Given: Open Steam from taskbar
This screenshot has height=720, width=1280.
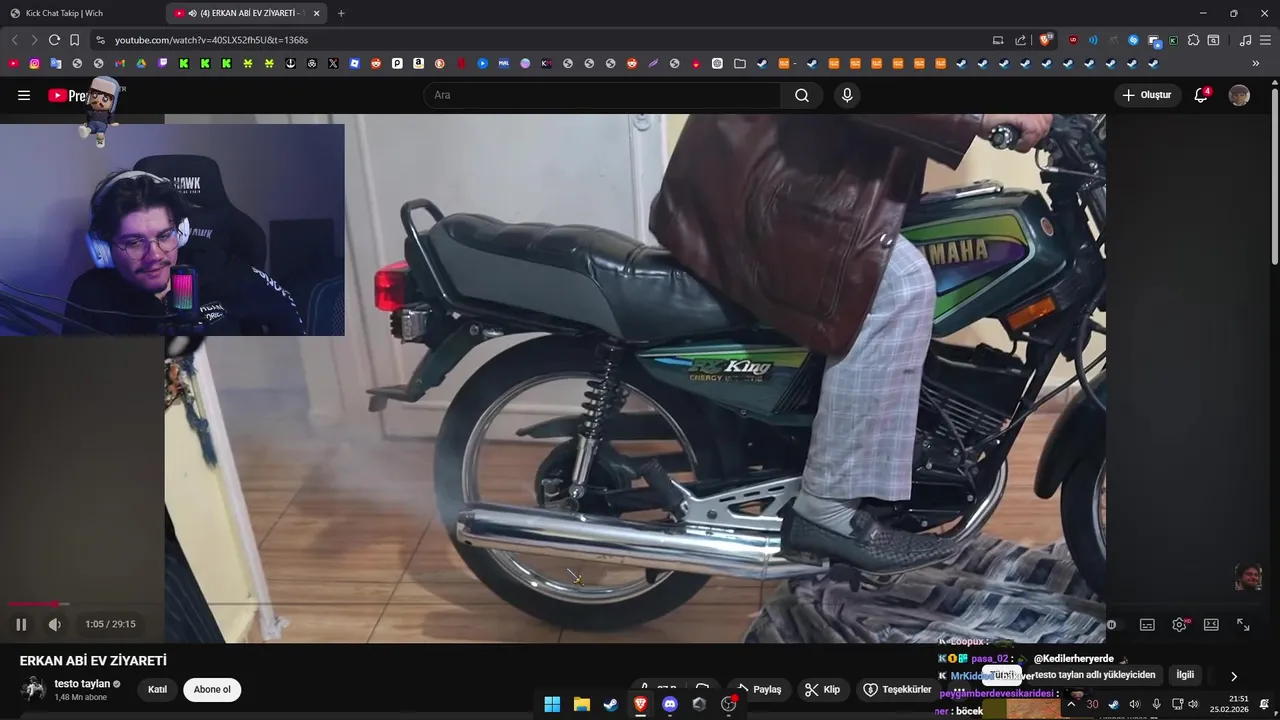Looking at the screenshot, I should click(611, 704).
